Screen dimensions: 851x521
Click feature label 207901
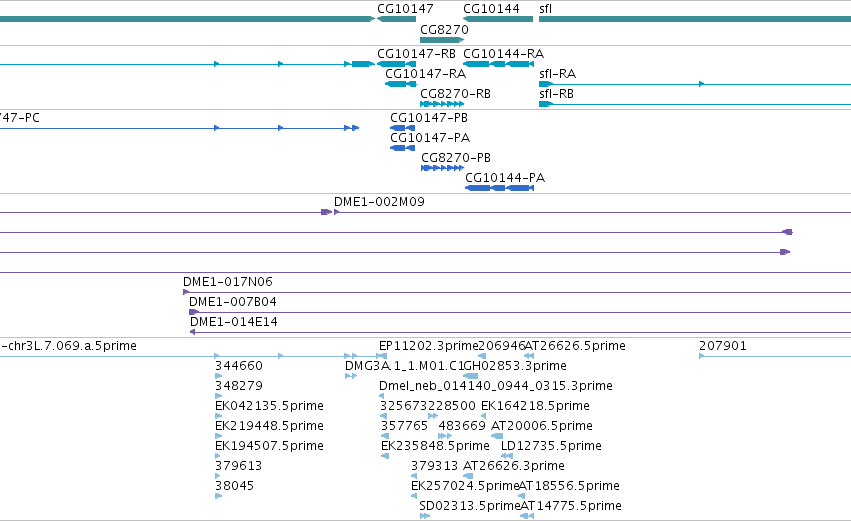[x=722, y=346]
